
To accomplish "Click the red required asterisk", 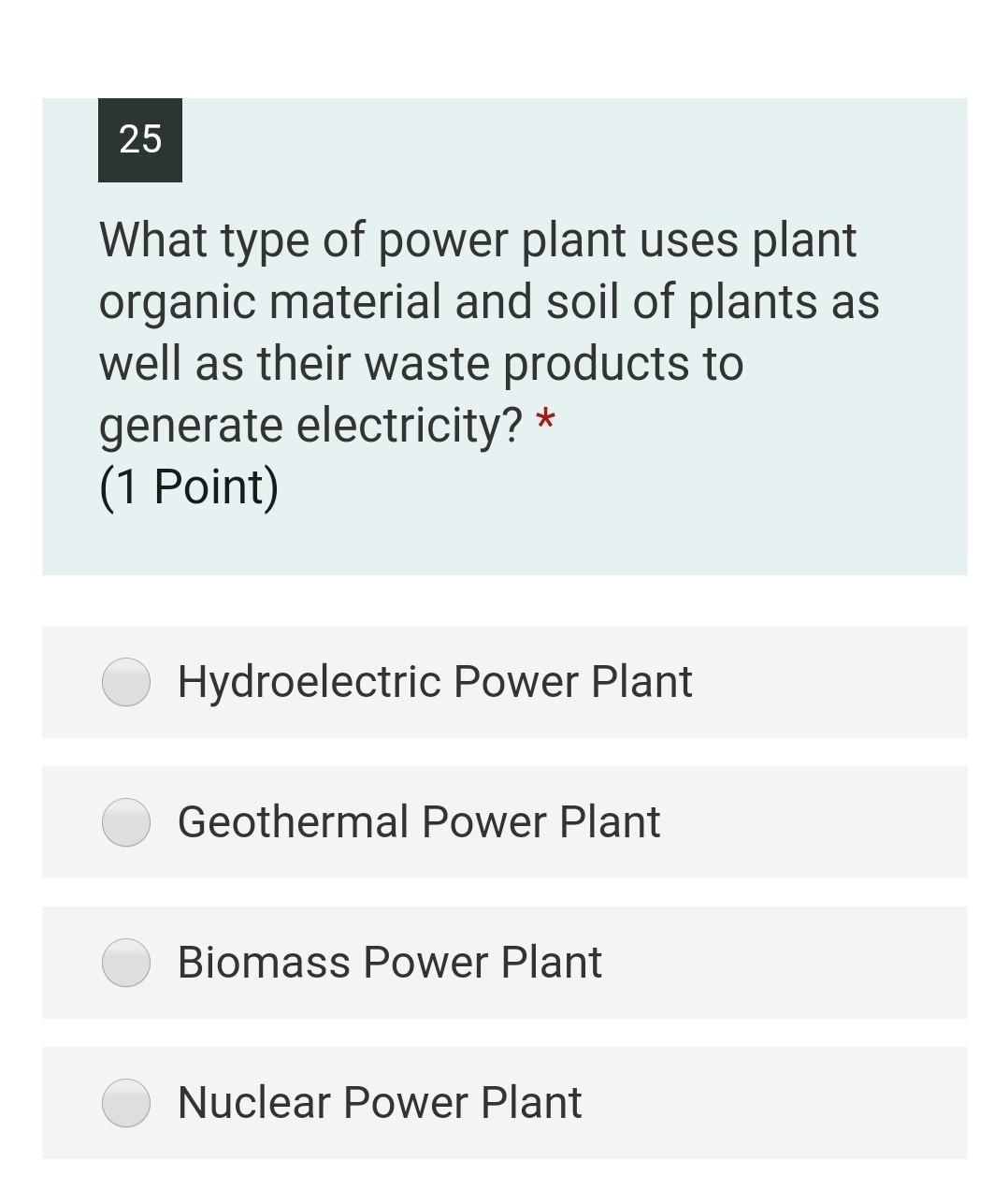I will (545, 424).
